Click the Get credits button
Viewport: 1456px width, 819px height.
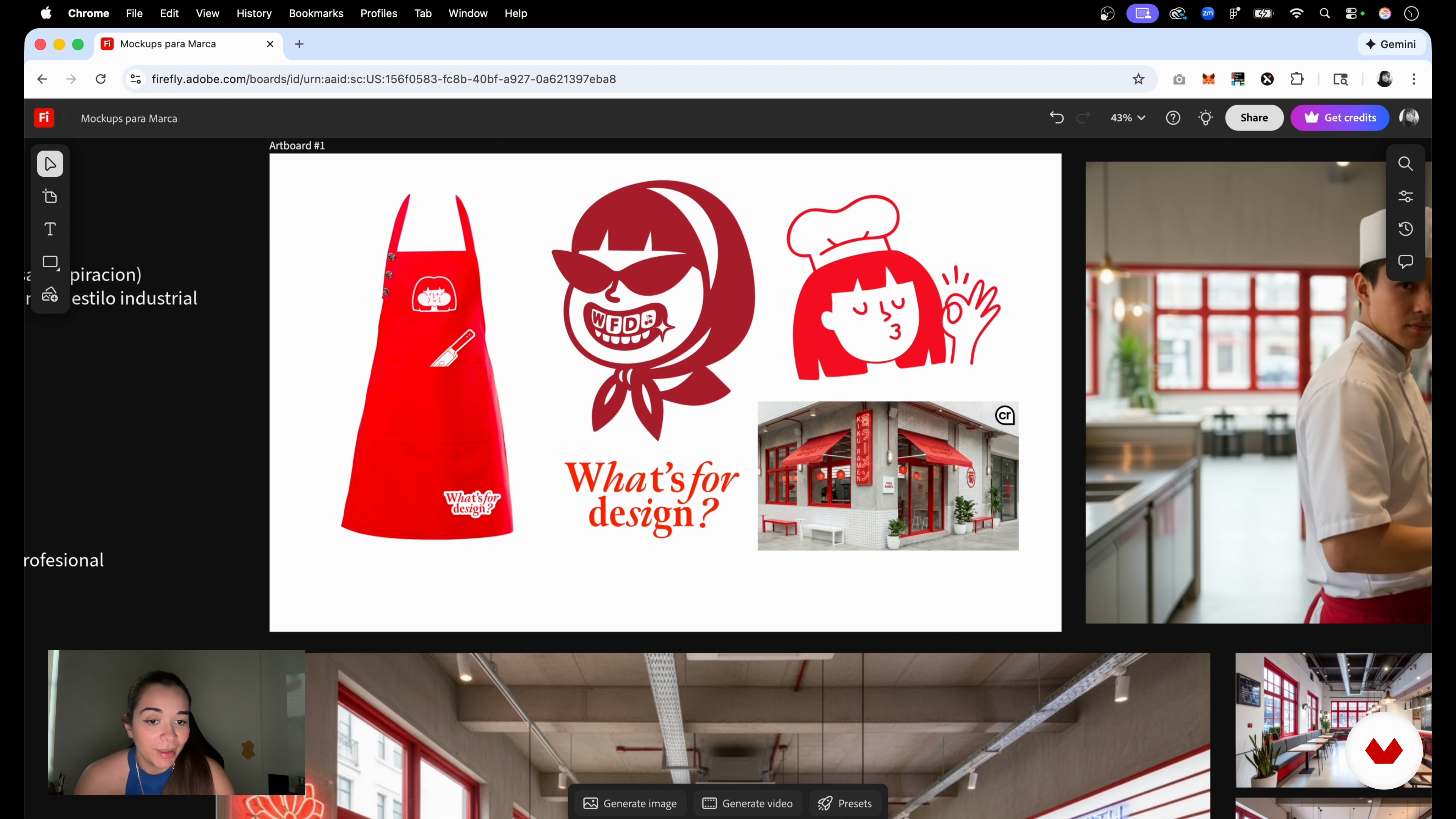pos(1340,118)
